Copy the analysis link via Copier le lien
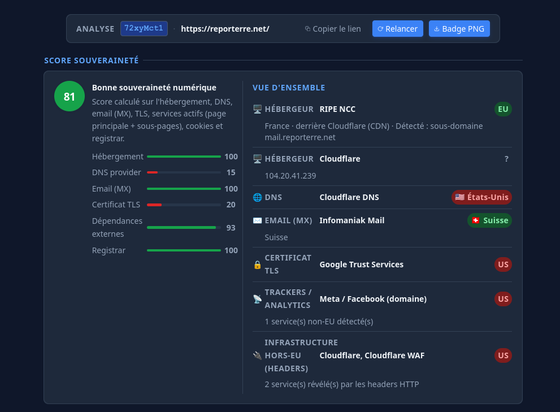Image resolution: width=560 pixels, height=412 pixels. (333, 29)
